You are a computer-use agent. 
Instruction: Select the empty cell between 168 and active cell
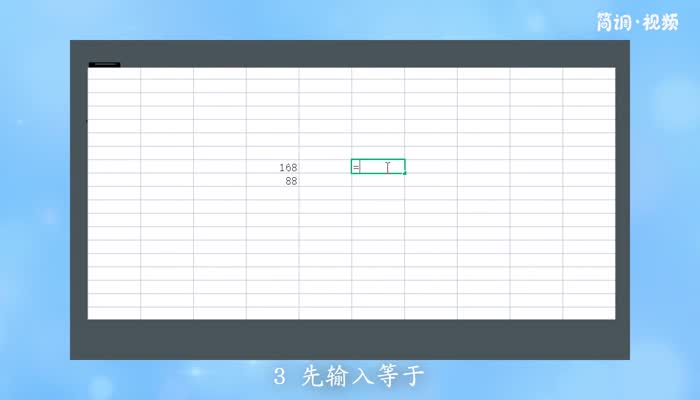[325, 167]
